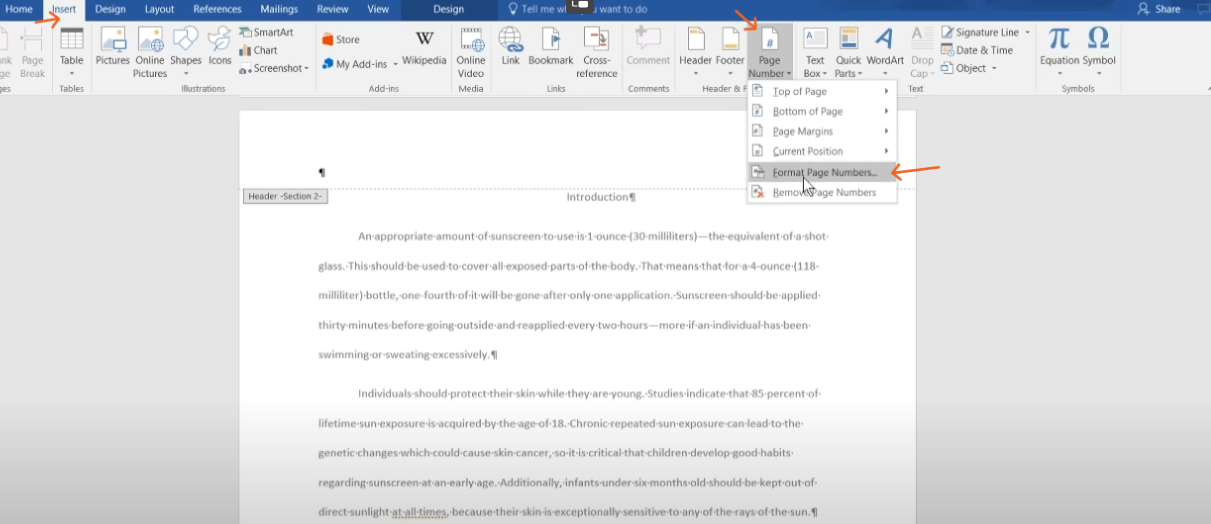This screenshot has height=524, width=1211.
Task: Open the Store for add-ins
Action: tap(340, 40)
